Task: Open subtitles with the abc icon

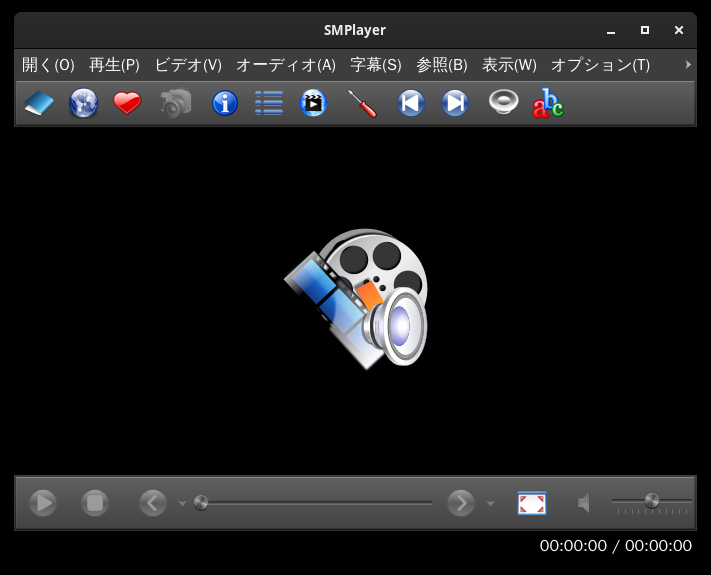Action: pos(548,103)
